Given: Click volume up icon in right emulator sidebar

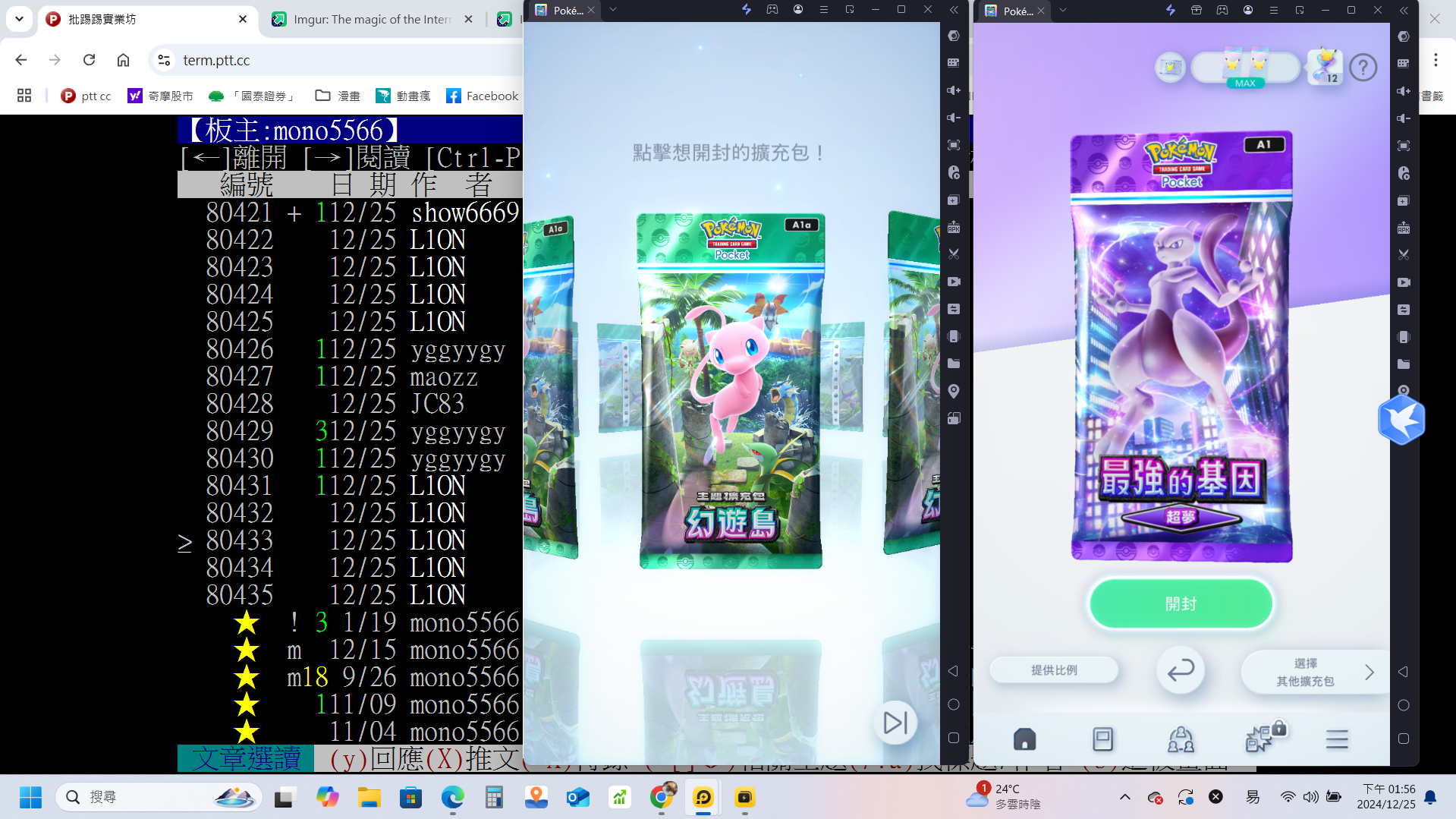Looking at the screenshot, I should click(1404, 91).
